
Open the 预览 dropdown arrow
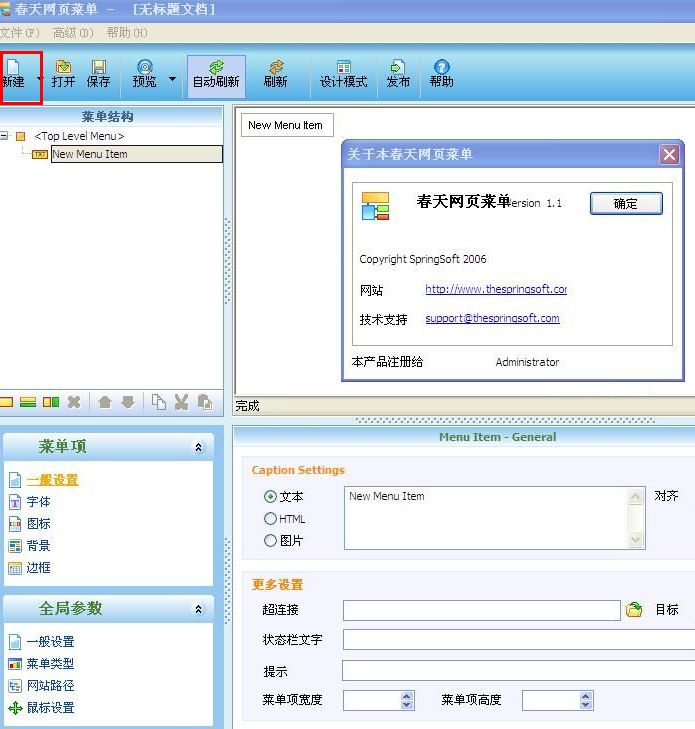[x=172, y=79]
